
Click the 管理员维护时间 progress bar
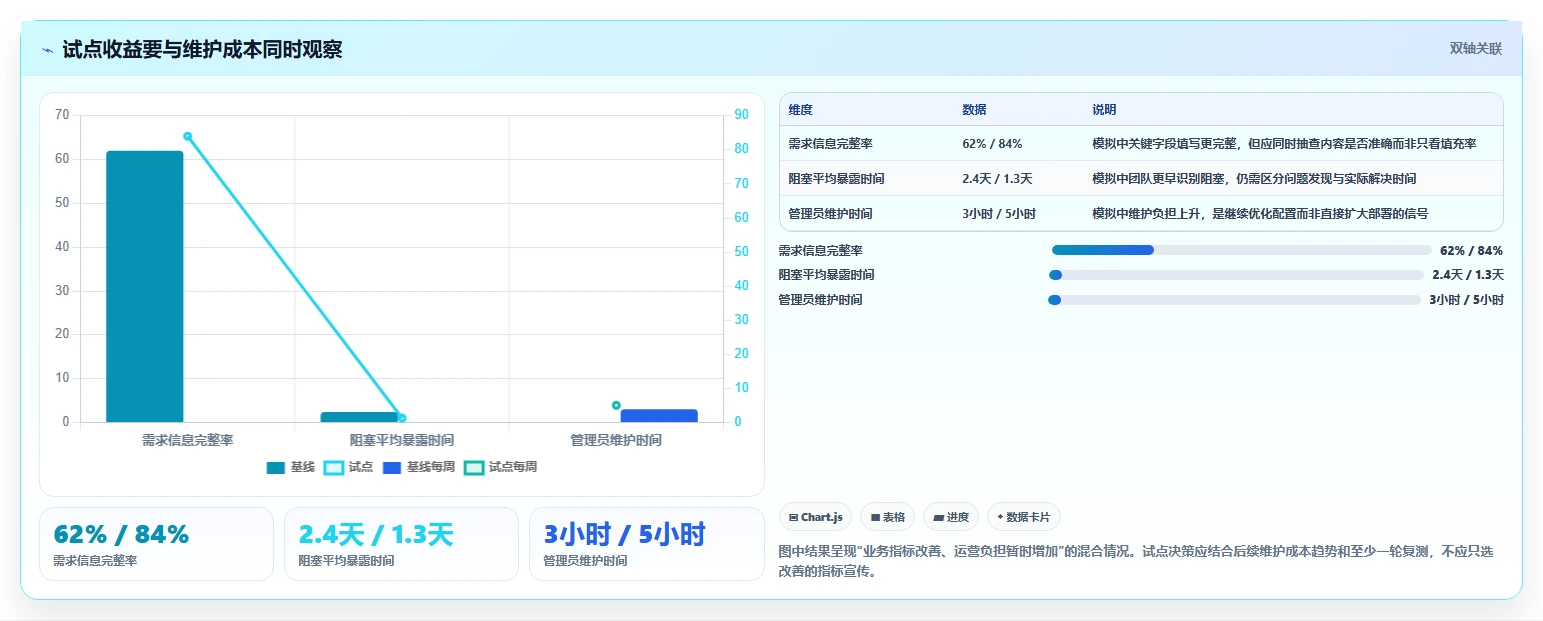pos(1234,300)
